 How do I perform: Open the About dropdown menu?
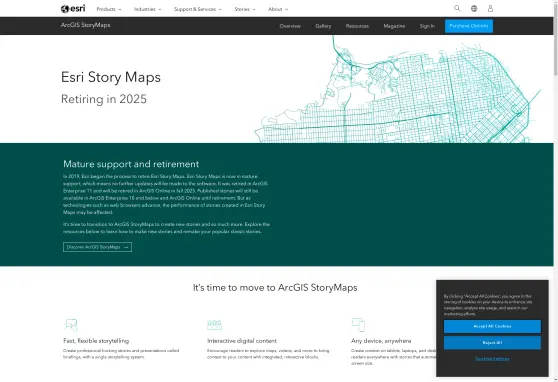278,9
